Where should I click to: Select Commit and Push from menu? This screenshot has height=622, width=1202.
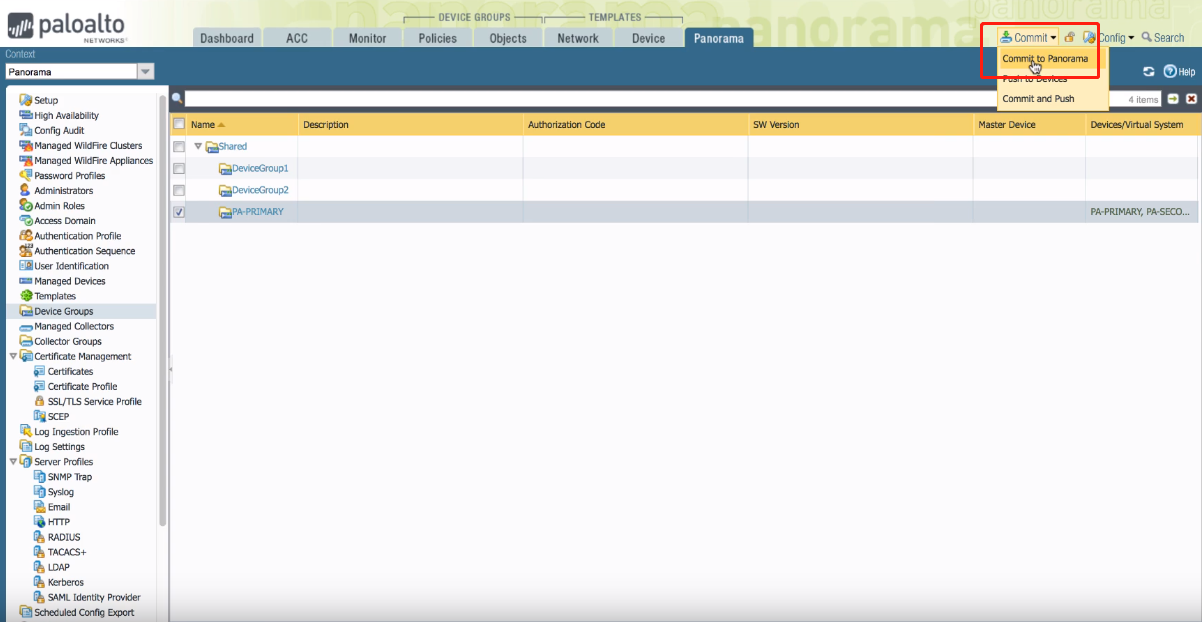click(x=1038, y=99)
